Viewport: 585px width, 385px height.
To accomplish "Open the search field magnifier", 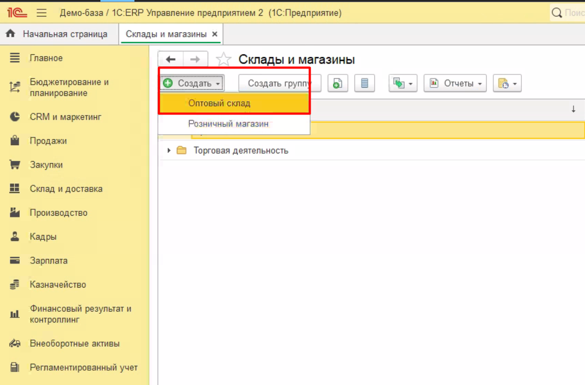I will pos(557,13).
